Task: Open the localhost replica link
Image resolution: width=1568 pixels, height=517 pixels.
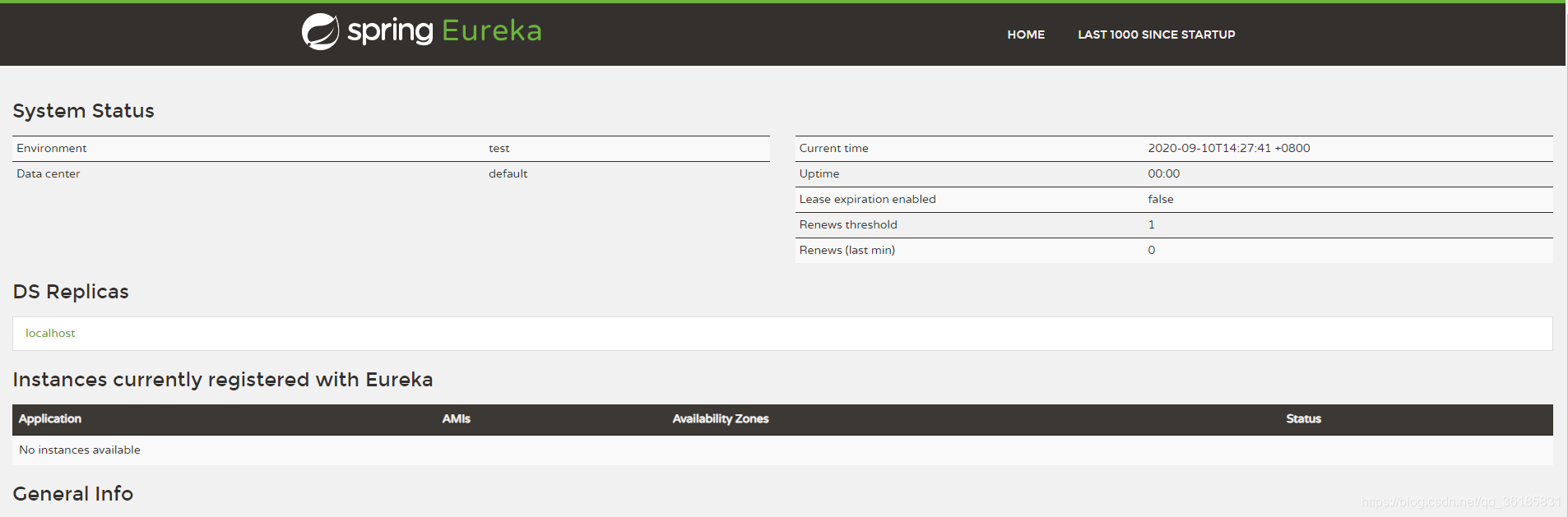Action: tap(50, 333)
